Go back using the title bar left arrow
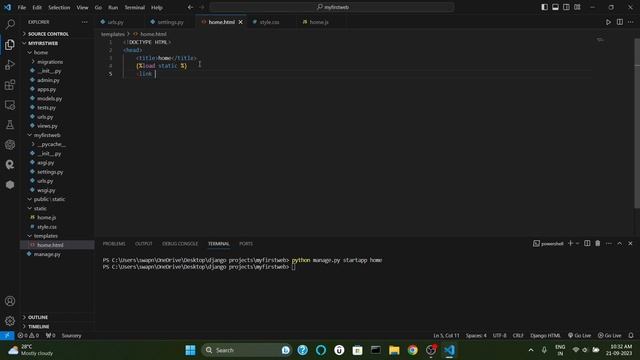This screenshot has width=640, height=360. [190, 7]
